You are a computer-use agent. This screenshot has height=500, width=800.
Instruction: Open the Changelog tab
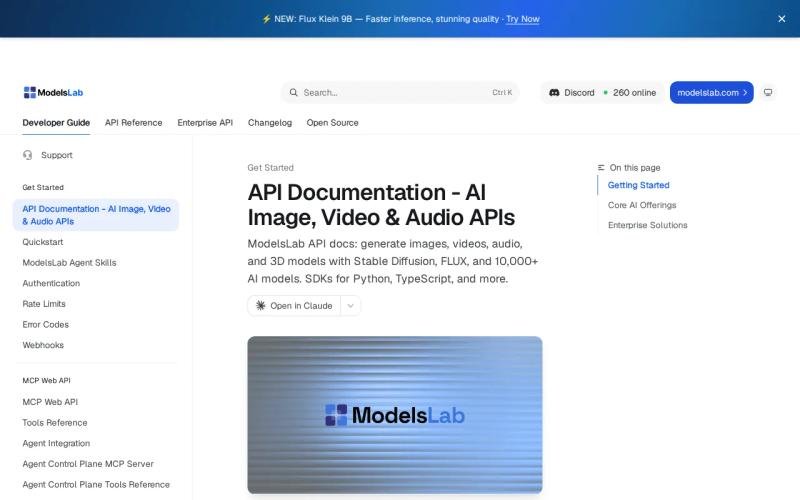(270, 123)
